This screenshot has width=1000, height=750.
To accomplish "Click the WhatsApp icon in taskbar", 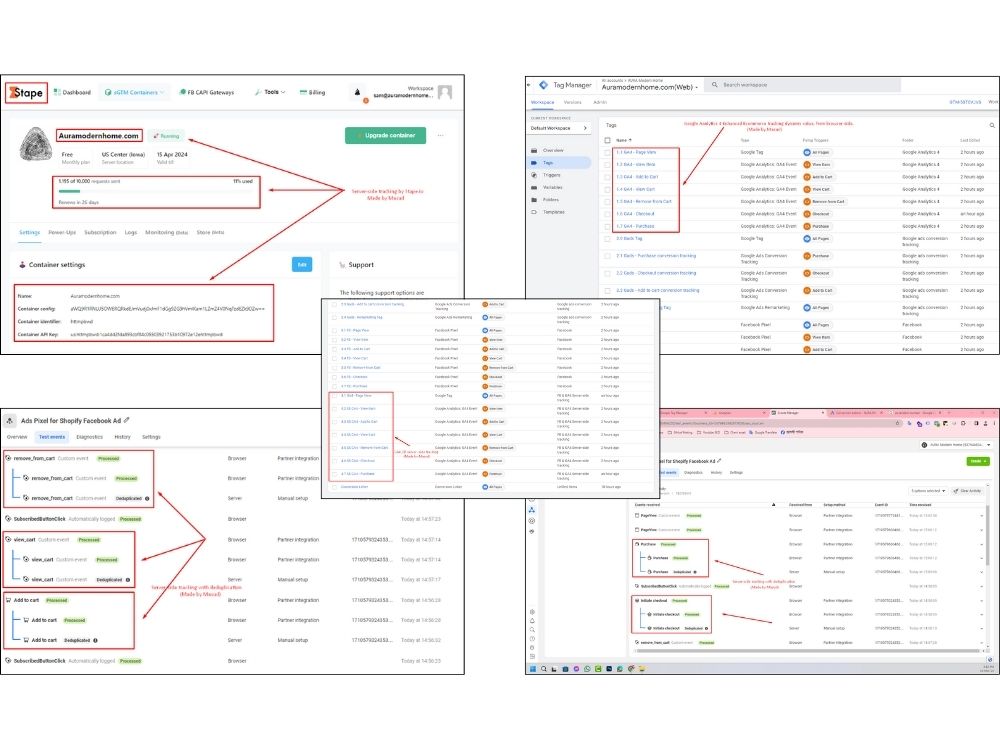I will pyautogui.click(x=587, y=669).
